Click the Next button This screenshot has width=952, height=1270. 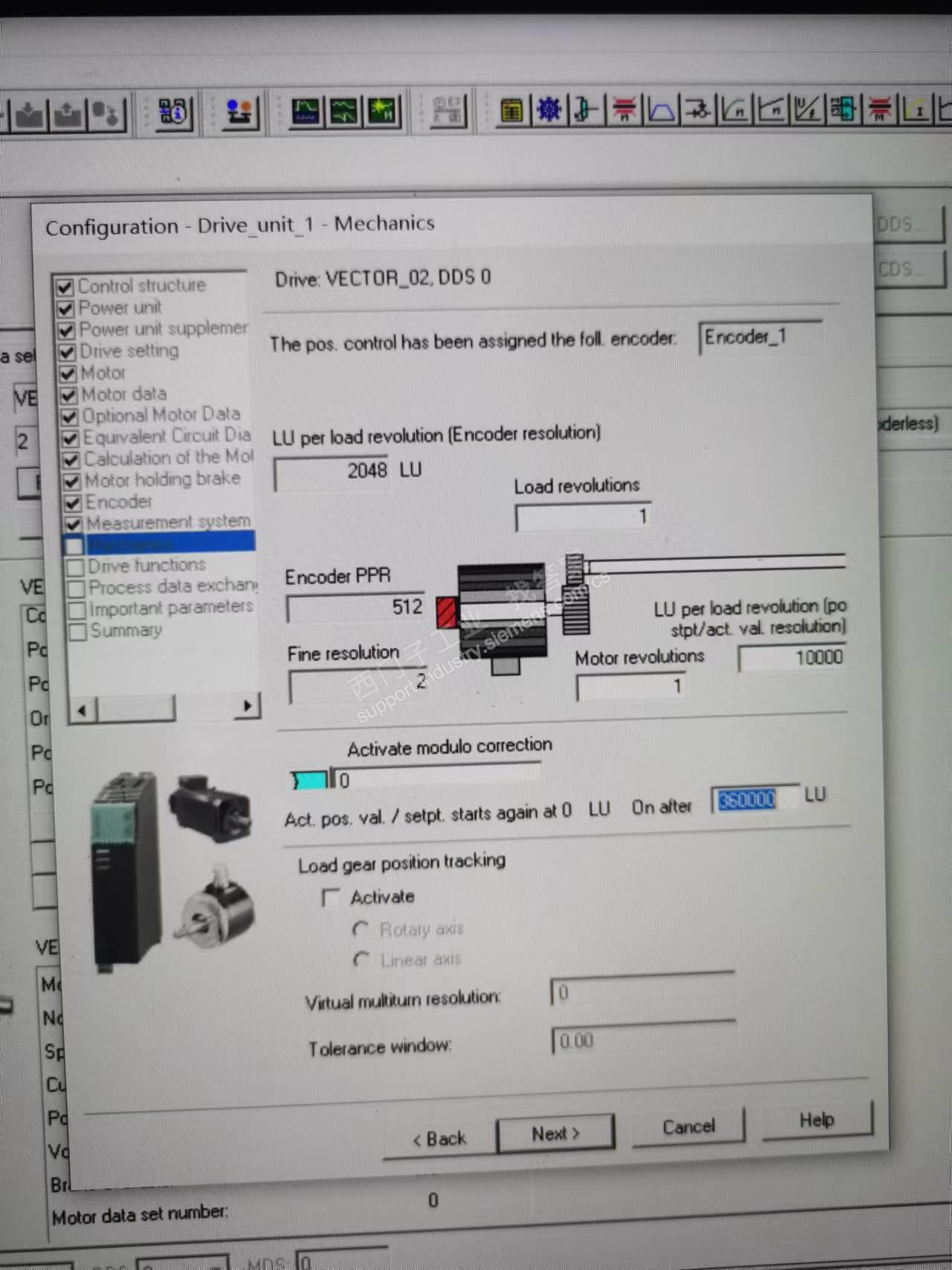tap(555, 1134)
